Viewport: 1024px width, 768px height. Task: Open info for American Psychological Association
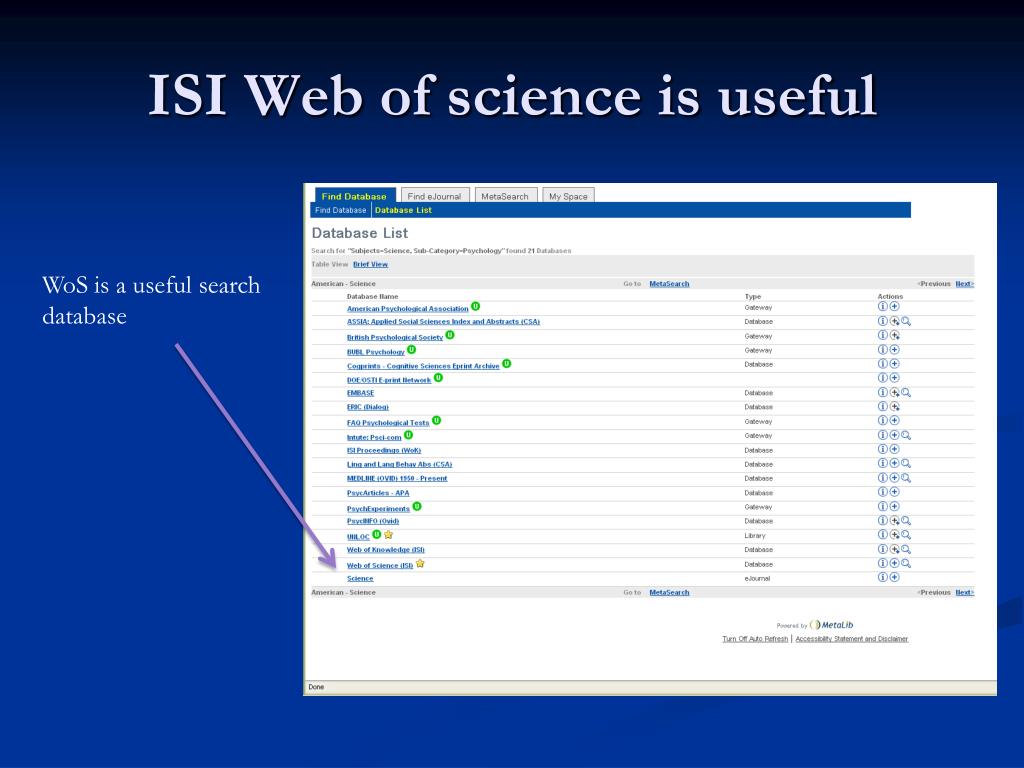point(882,306)
